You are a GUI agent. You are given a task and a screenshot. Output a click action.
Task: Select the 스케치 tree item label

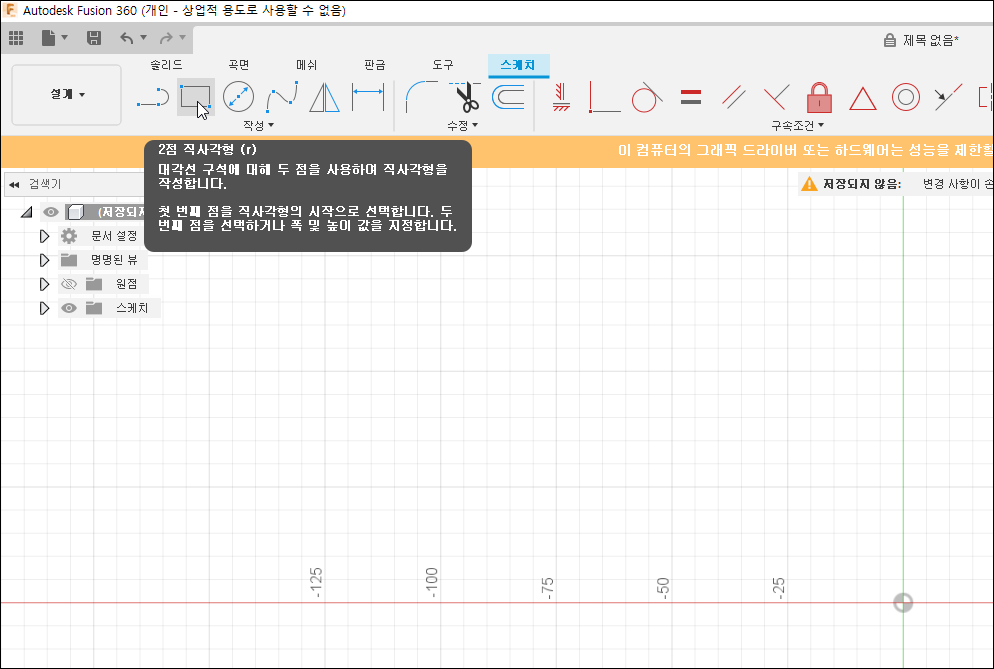point(132,308)
